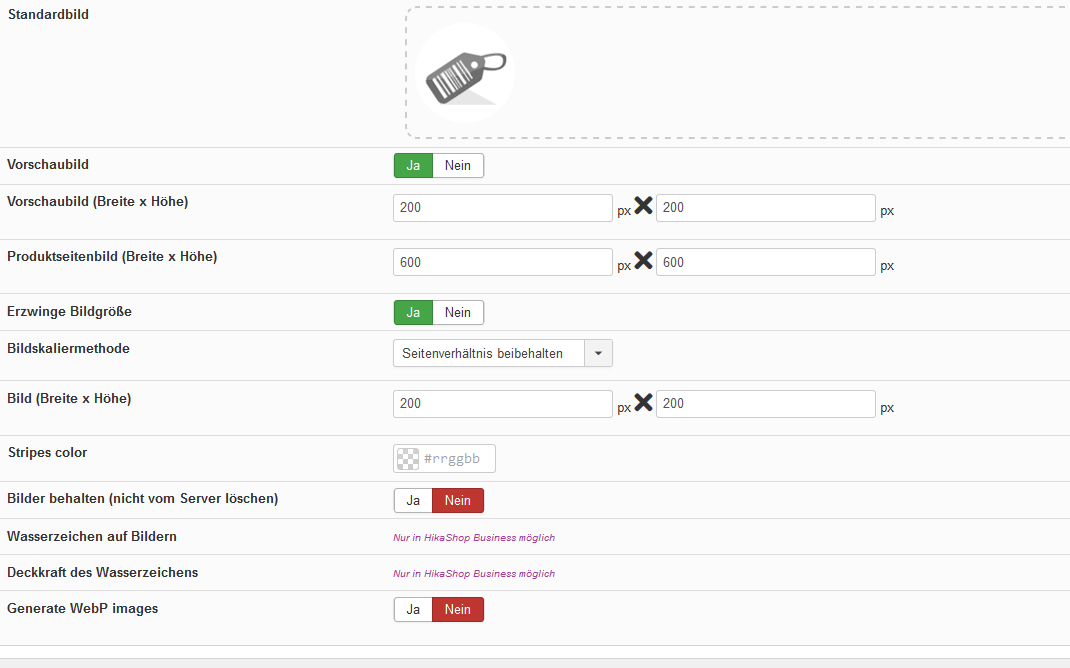Viewport: 1070px width, 668px height.
Task: Click the Bild height input field
Action: [x=765, y=404]
